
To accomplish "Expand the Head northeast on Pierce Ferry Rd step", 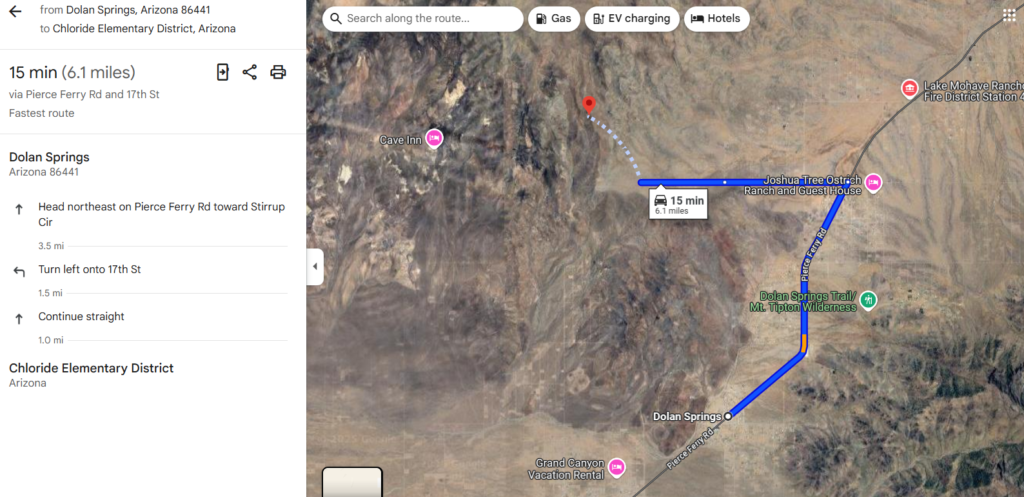I will pyautogui.click(x=150, y=221).
